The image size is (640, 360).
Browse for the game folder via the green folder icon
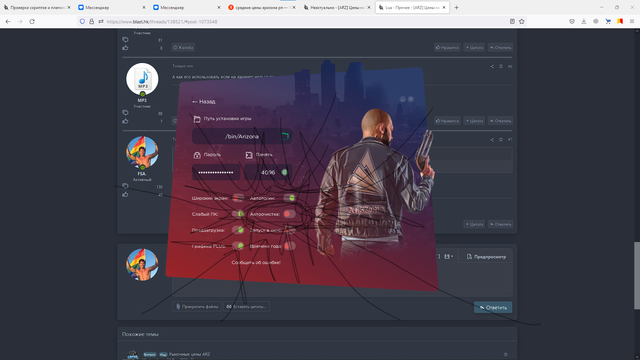(285, 136)
